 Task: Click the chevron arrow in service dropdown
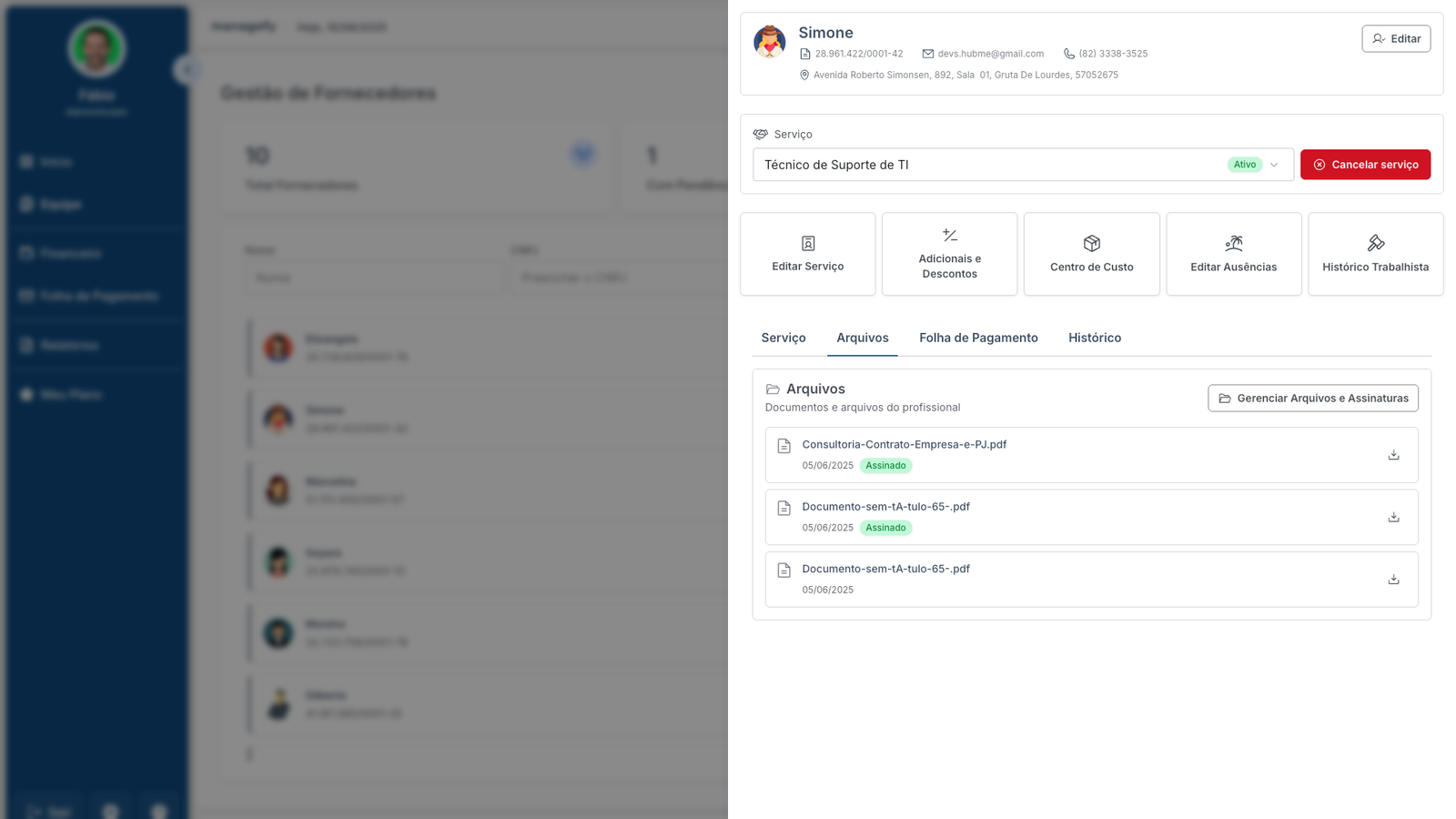1274,165
